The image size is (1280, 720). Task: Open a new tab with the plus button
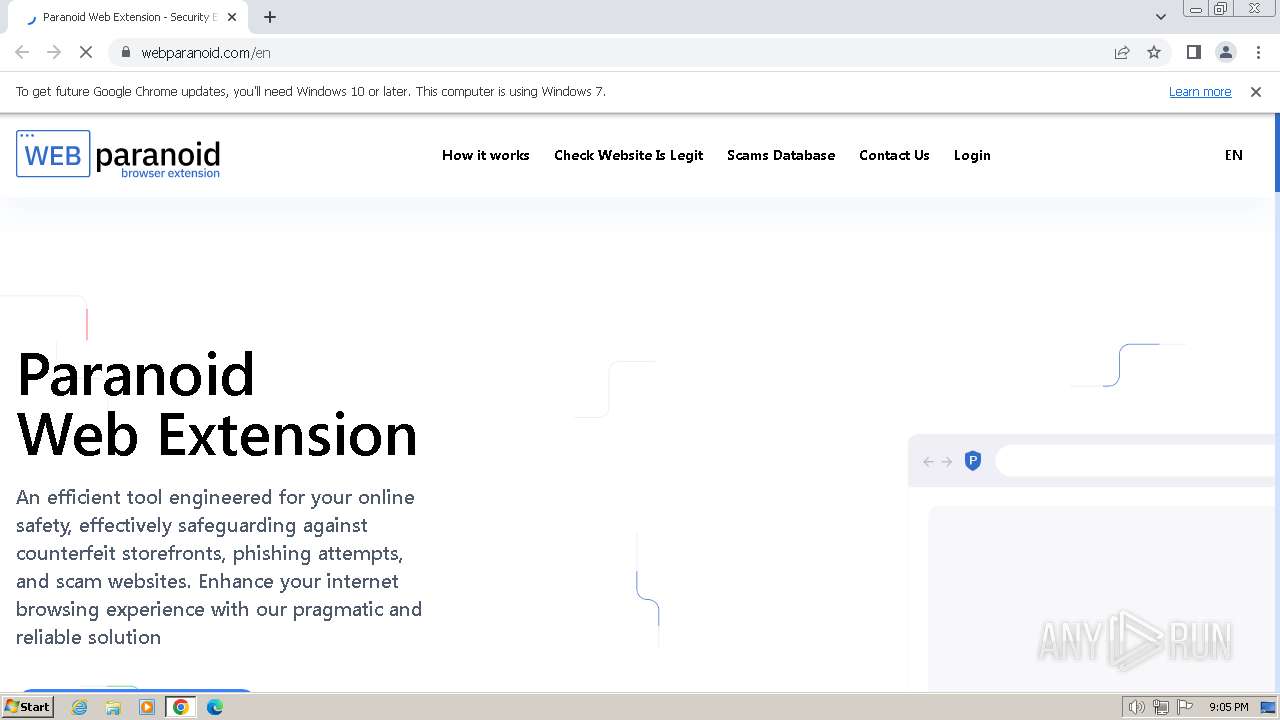pos(270,17)
